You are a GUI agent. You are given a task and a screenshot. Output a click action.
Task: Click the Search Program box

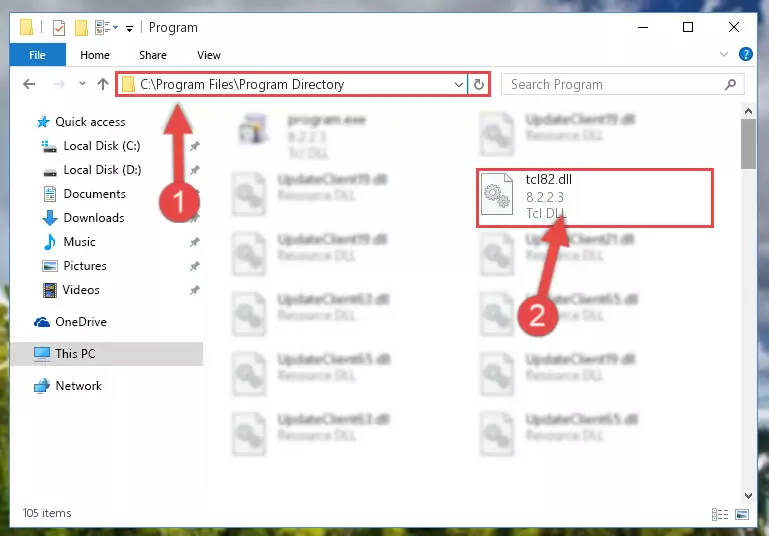pos(622,84)
